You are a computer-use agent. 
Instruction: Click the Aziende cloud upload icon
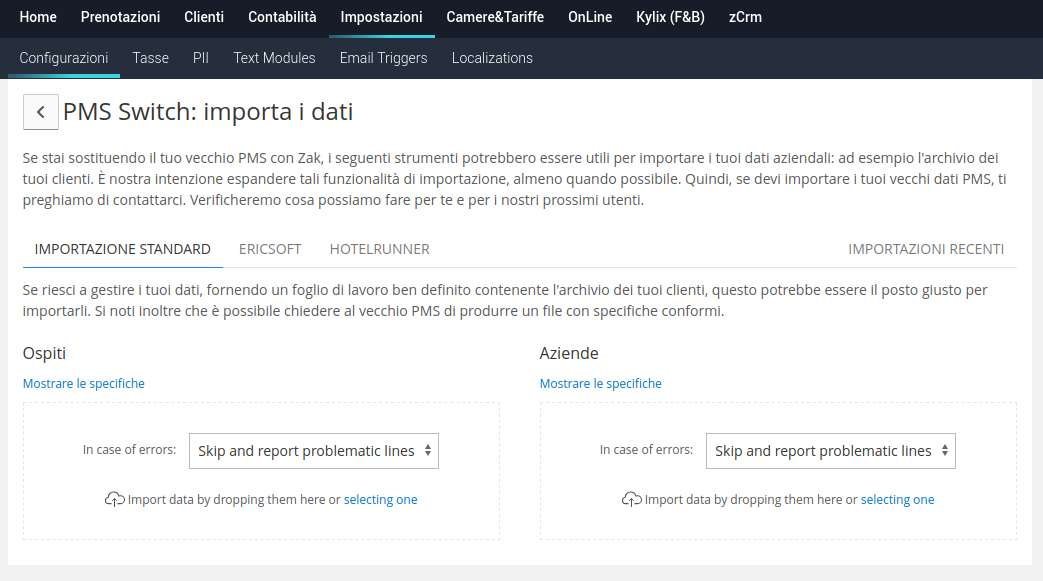631,499
